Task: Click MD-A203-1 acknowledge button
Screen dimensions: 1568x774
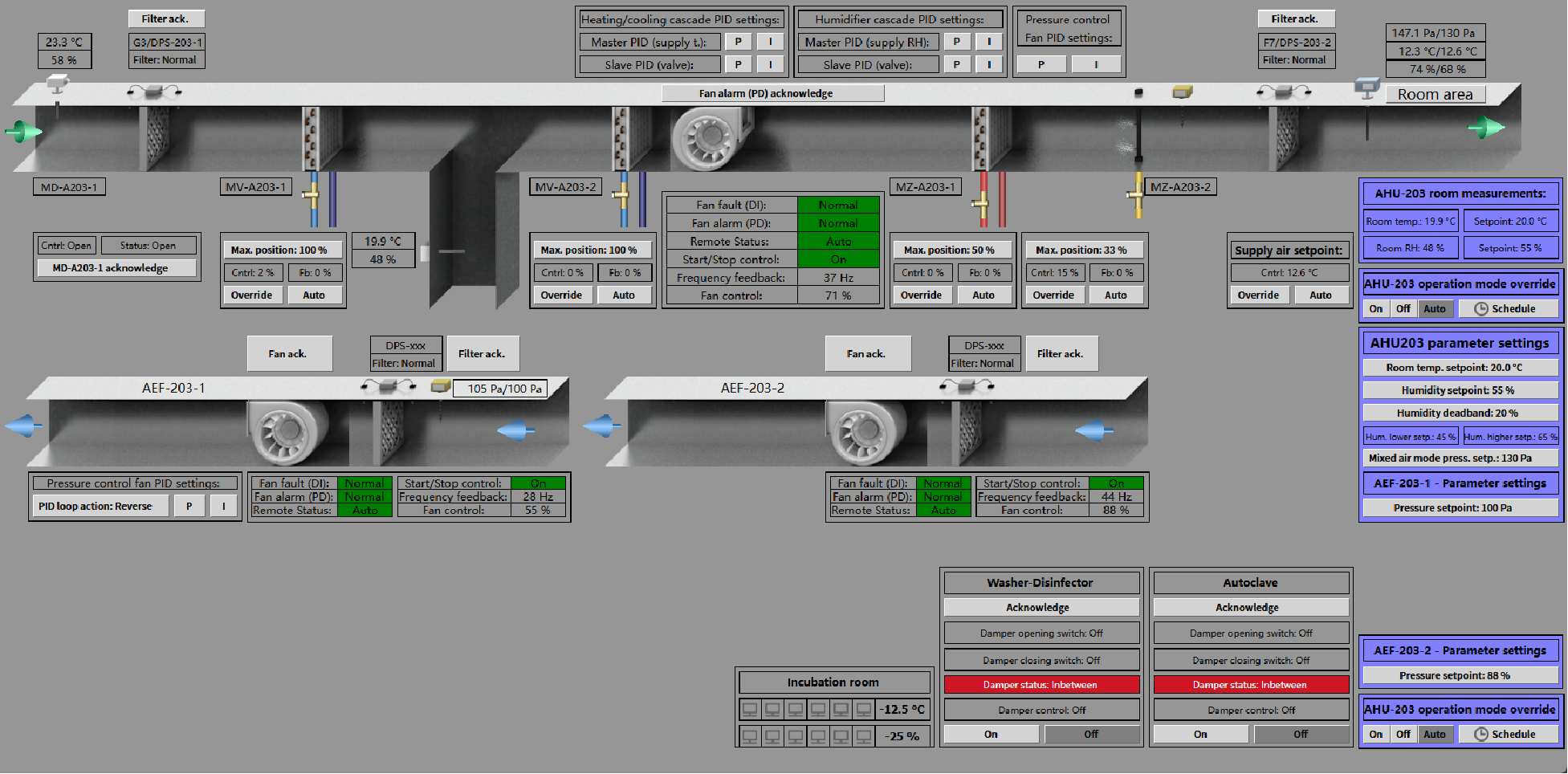Action: [117, 268]
